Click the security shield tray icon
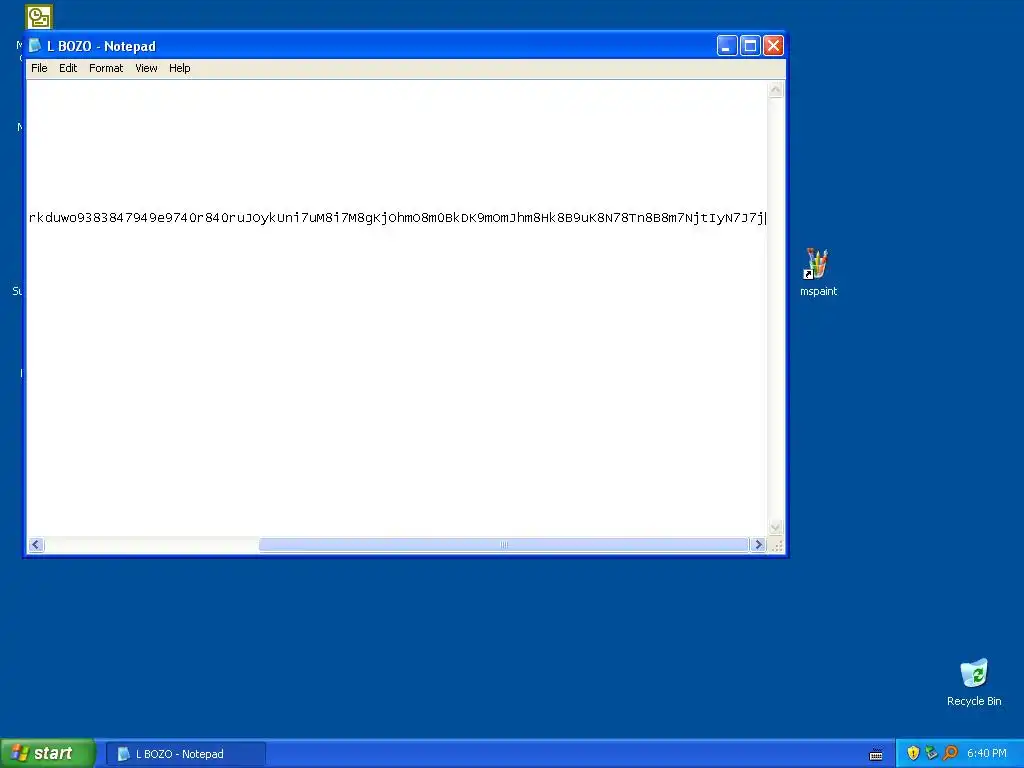Image resolution: width=1024 pixels, height=768 pixels. (913, 753)
